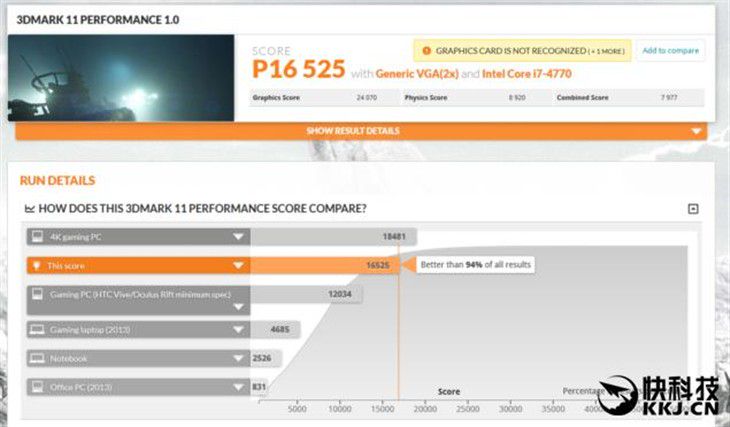Click the Gaming PC HTC Vive monitor icon
730x427 pixels.
pyautogui.click(x=37, y=294)
